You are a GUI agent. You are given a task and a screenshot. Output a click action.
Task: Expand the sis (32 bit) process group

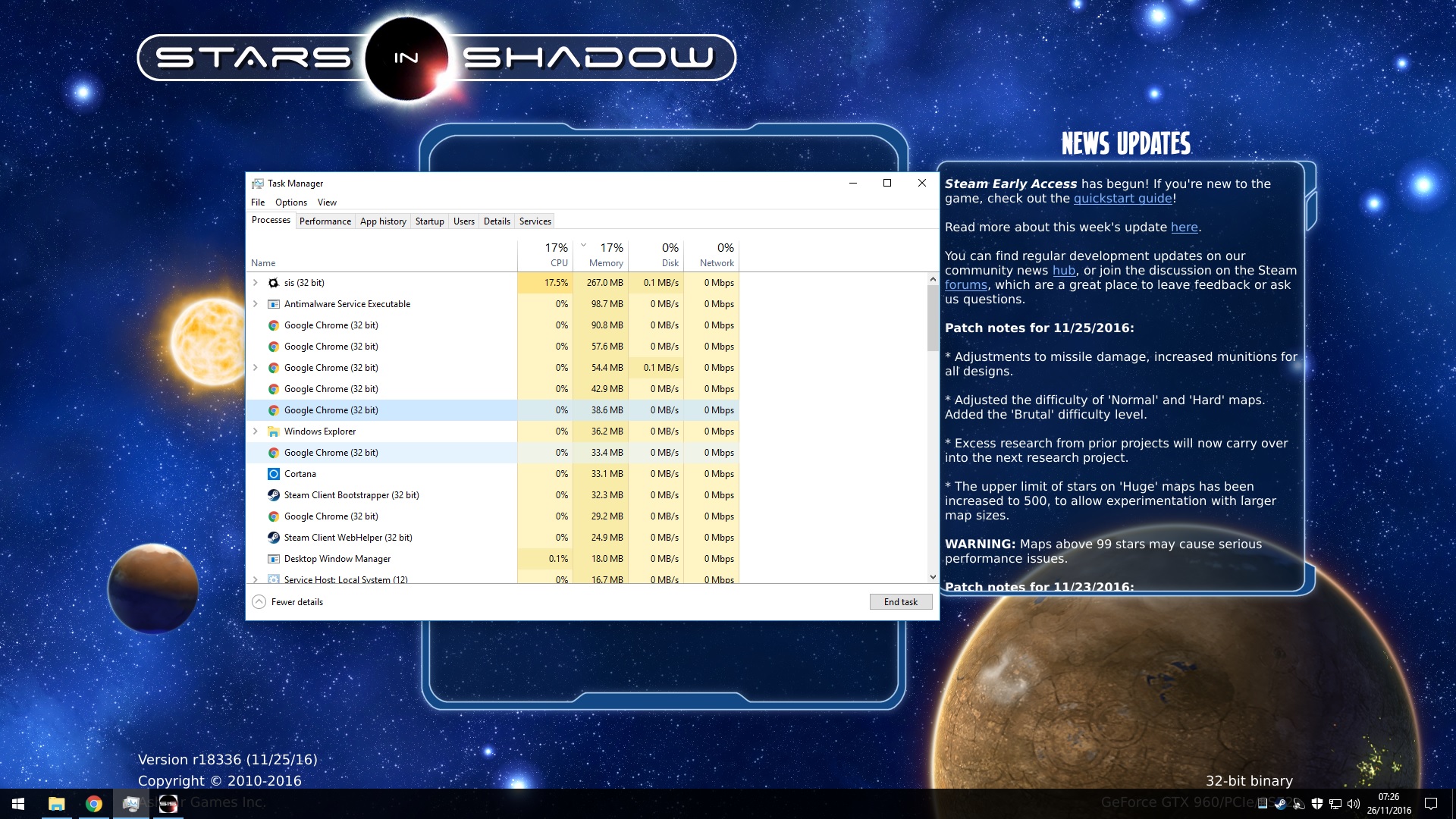point(256,283)
